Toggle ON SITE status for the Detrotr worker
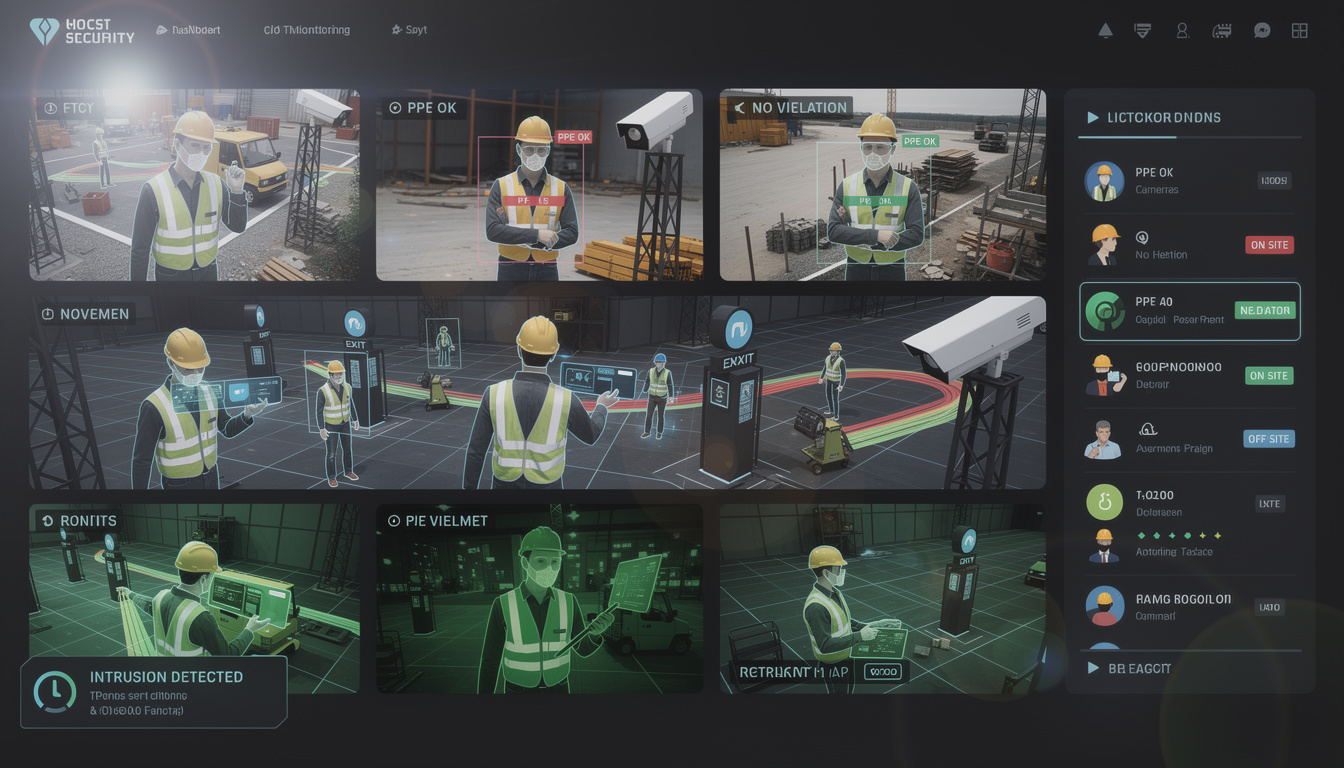This screenshot has height=768, width=1344. point(1269,375)
